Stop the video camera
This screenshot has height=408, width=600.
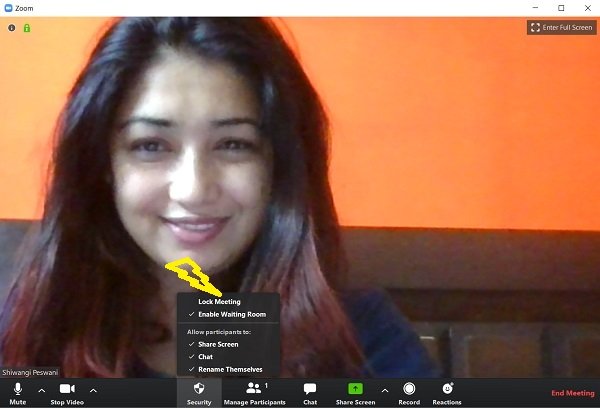coord(67,393)
